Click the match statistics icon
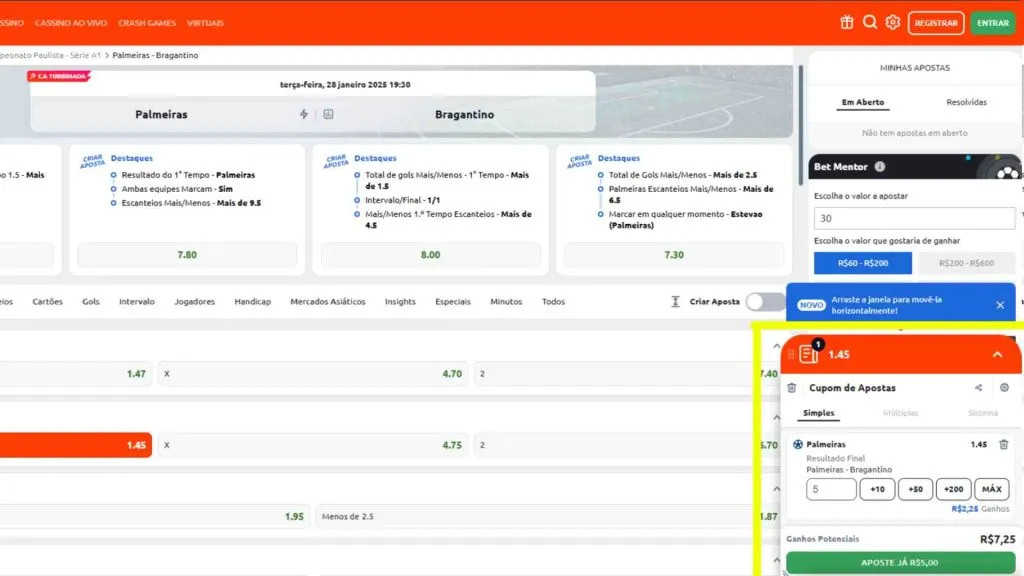Image resolution: width=1024 pixels, height=576 pixels. pos(328,114)
